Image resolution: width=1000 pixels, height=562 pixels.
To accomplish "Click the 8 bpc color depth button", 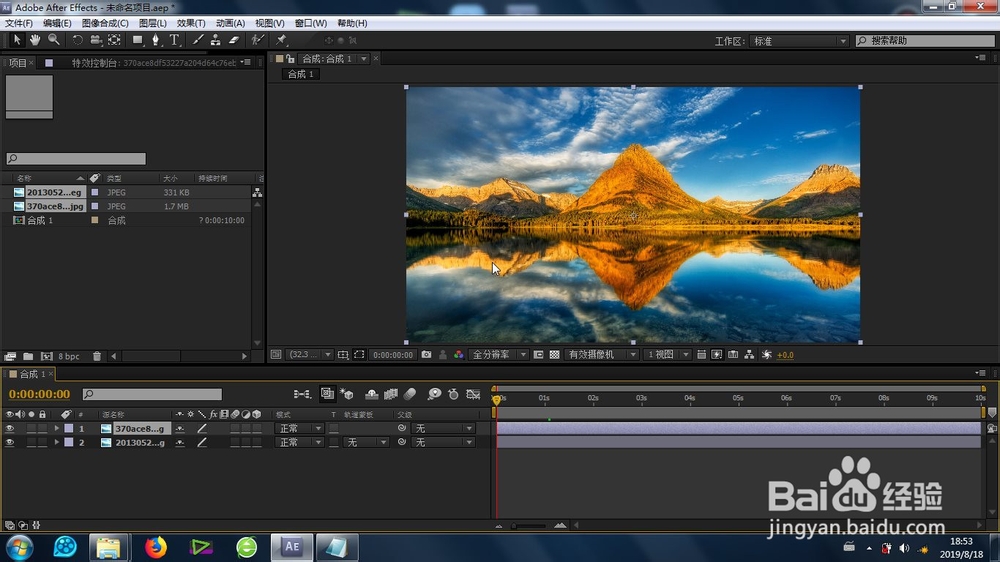I will (x=69, y=356).
